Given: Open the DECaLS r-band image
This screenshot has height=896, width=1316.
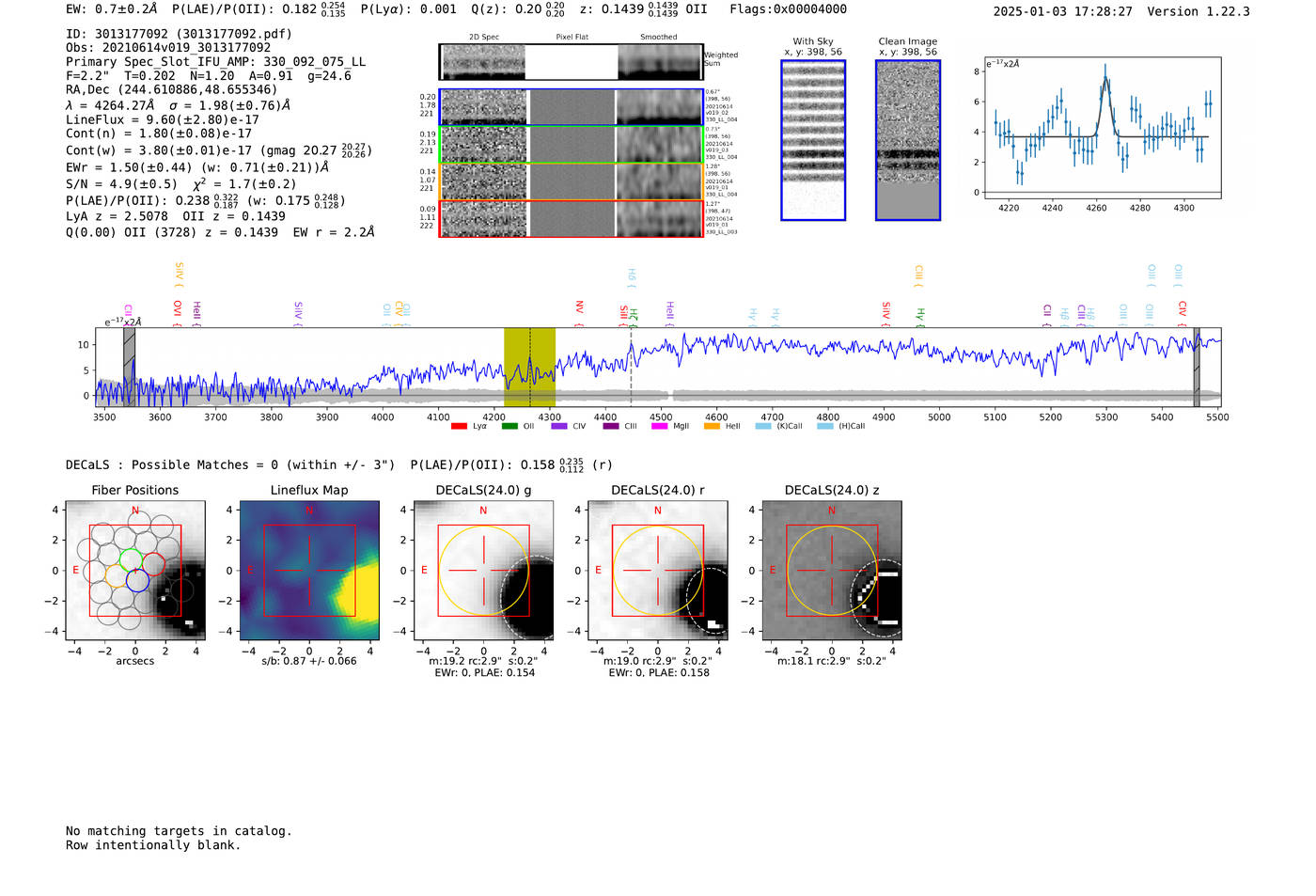Looking at the screenshot, I should coord(657,570).
